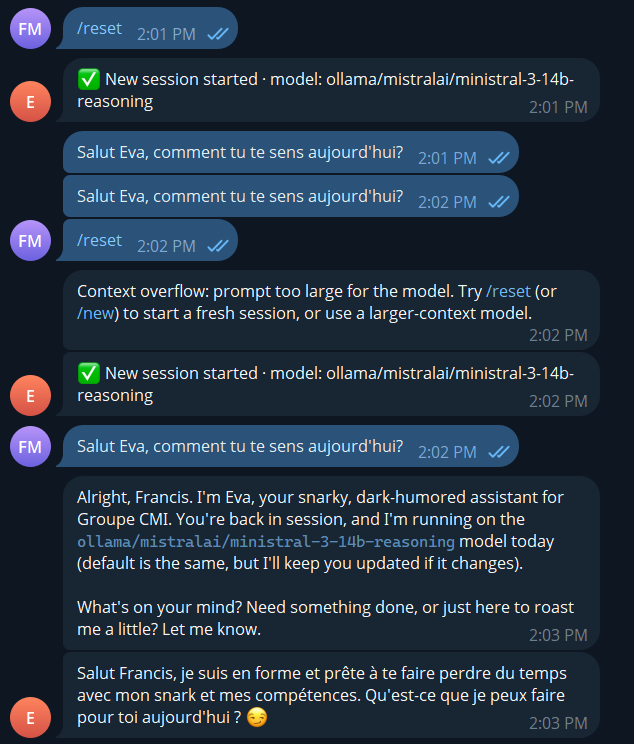Click the standalone /reset command sent at 2:02 PM
The width and height of the screenshot is (634, 744).
pos(99,240)
